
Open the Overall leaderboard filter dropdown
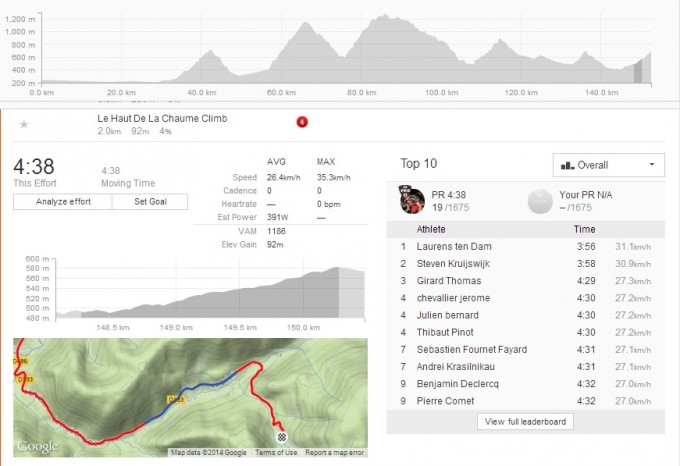(608, 165)
